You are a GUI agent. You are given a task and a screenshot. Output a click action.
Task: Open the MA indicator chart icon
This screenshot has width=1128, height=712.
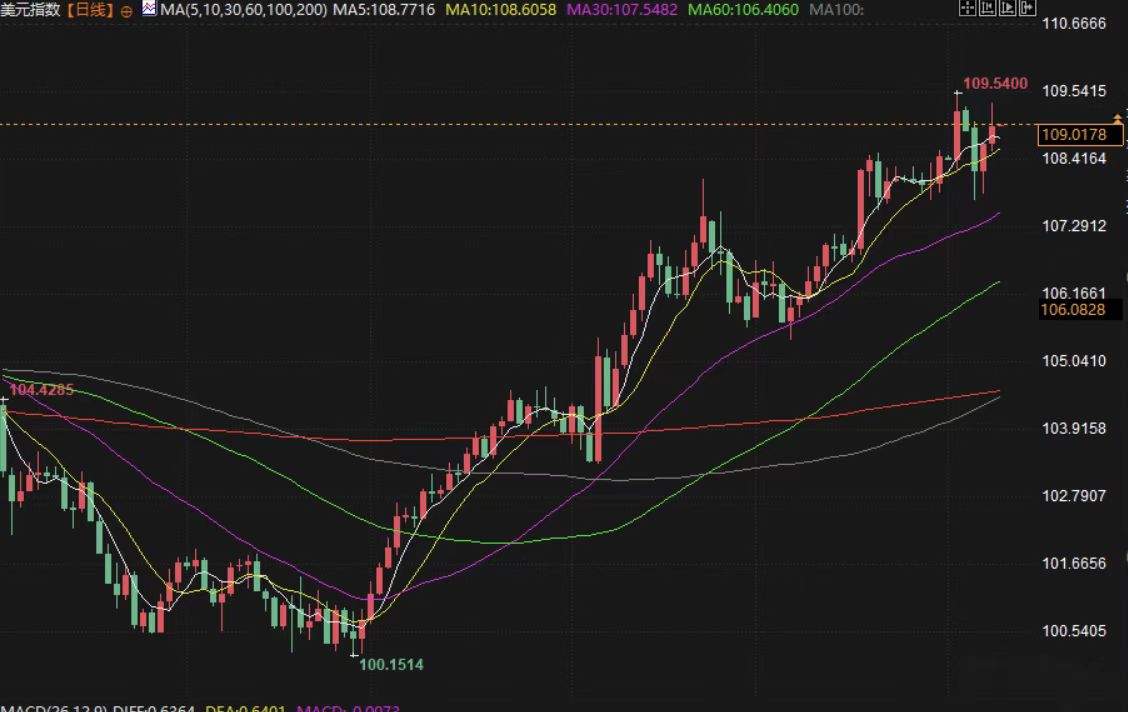click(149, 9)
